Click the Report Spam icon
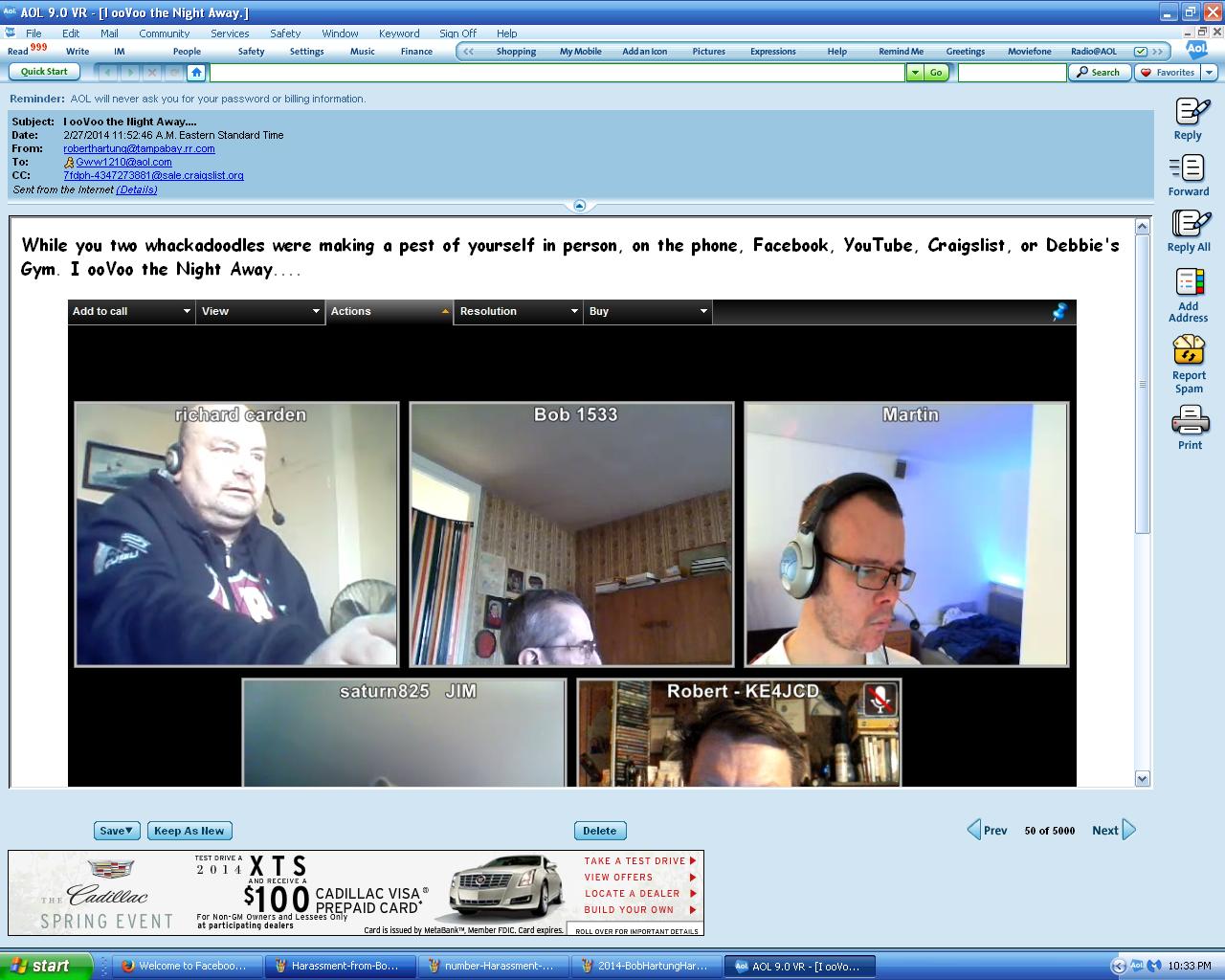Image resolution: width=1225 pixels, height=980 pixels. (1189, 349)
